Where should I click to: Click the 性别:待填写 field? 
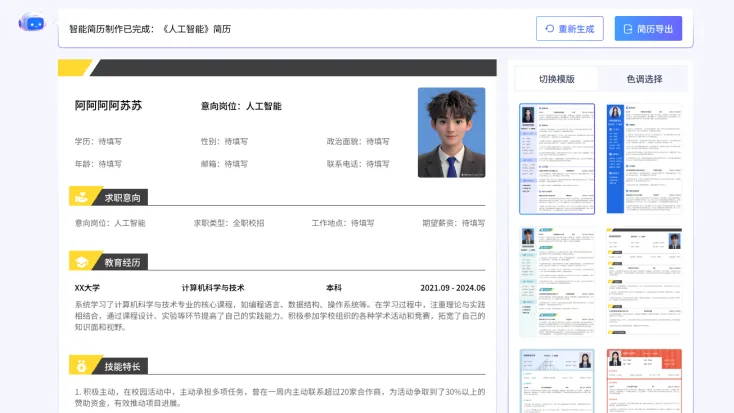pyautogui.click(x=224, y=141)
